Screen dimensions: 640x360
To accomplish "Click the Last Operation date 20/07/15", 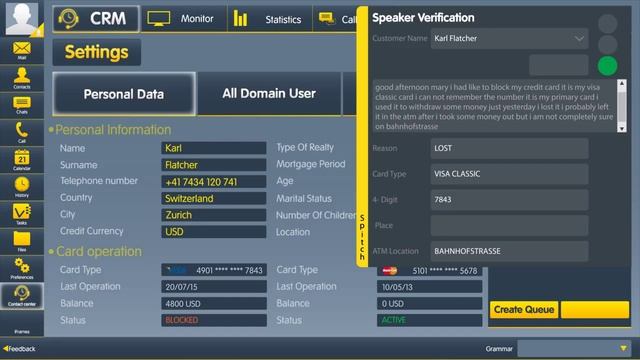I will tap(214, 287).
